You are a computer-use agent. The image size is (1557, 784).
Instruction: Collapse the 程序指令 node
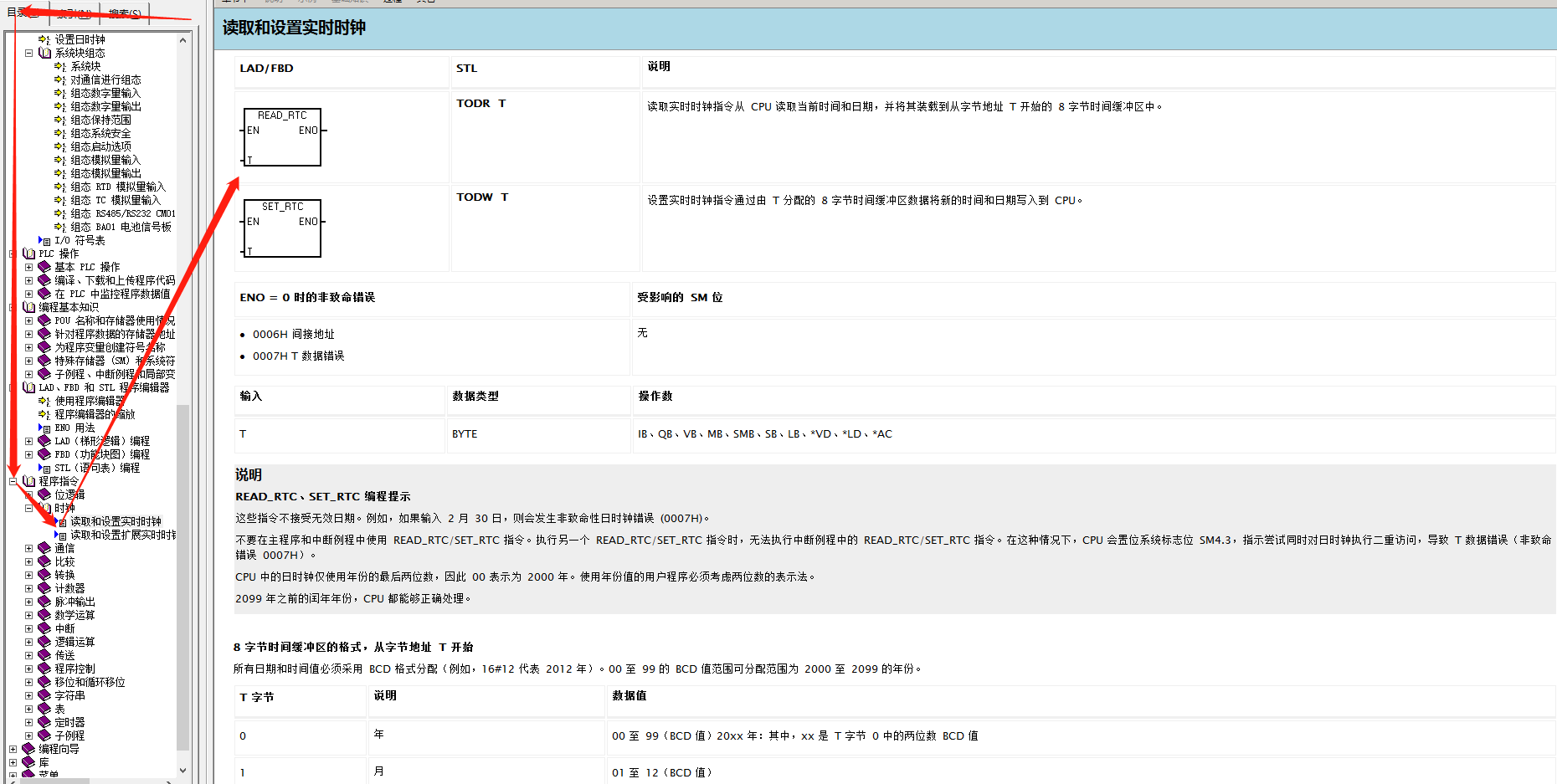coord(12,480)
